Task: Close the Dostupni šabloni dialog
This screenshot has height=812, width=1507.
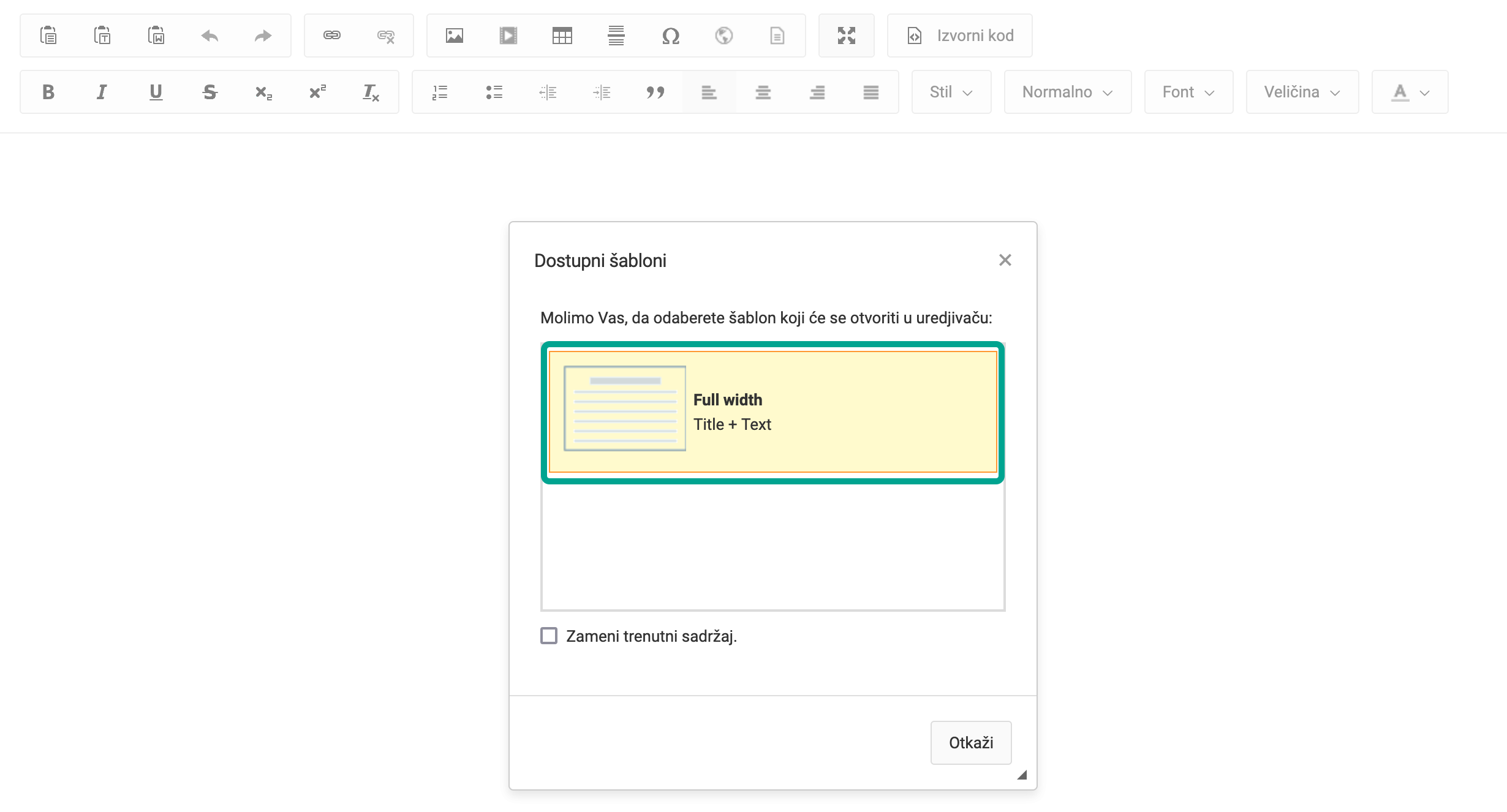Action: point(1005,260)
